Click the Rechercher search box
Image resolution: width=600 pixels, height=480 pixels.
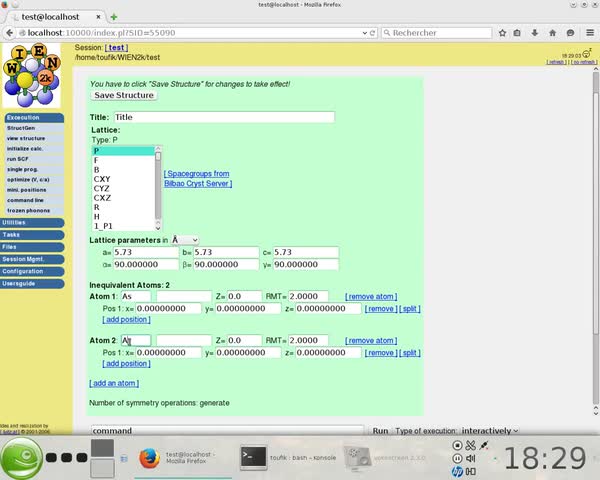[x=436, y=33]
